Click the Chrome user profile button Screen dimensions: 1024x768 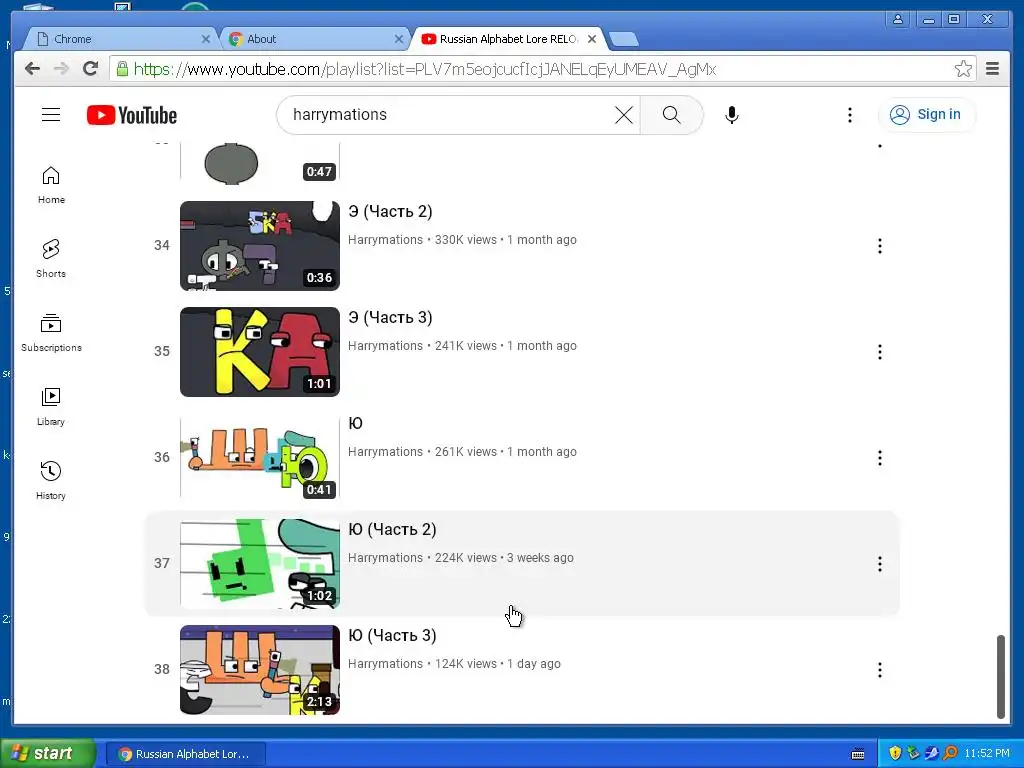pyautogui.click(x=898, y=19)
